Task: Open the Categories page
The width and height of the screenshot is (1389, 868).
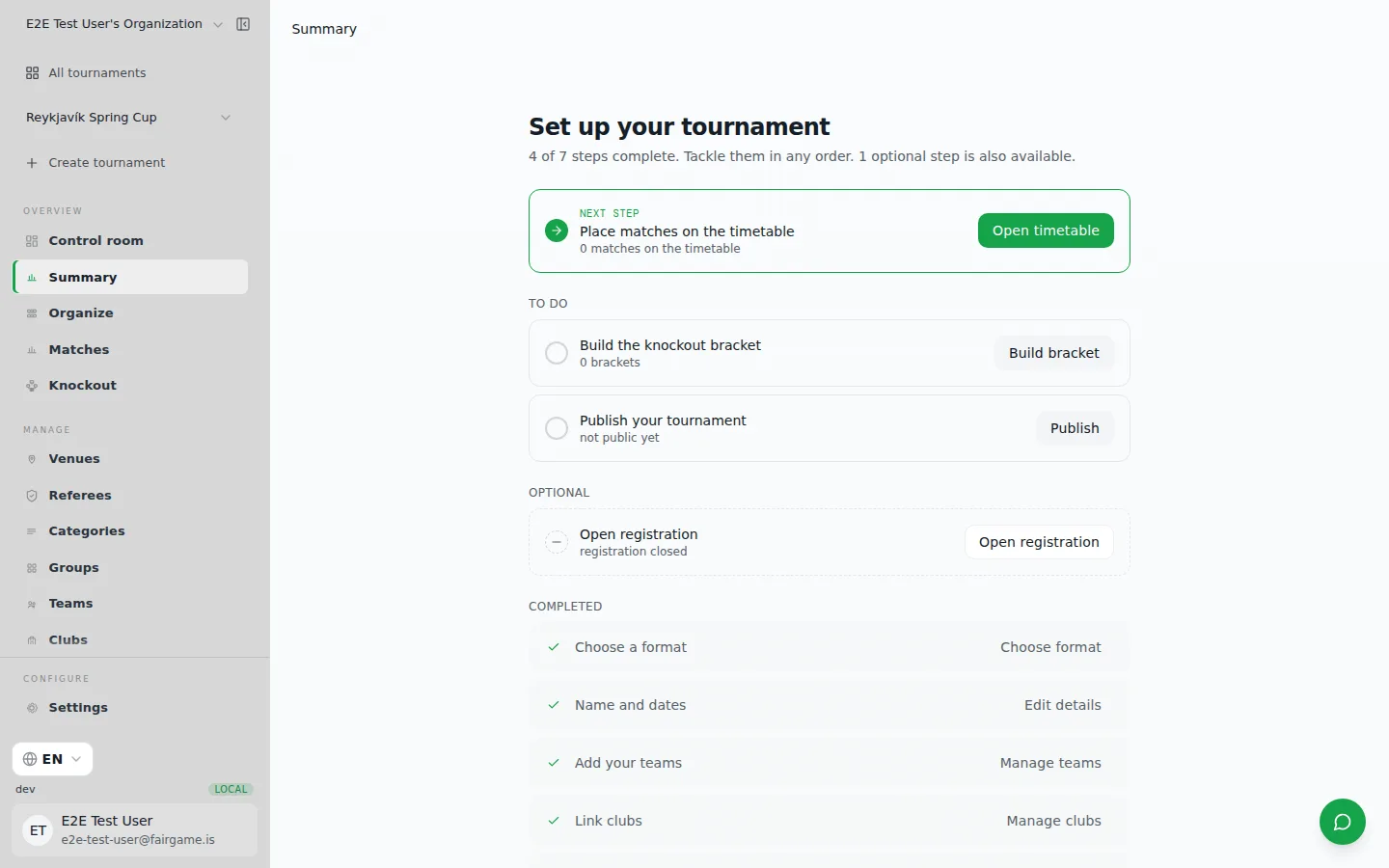Action: click(130, 531)
